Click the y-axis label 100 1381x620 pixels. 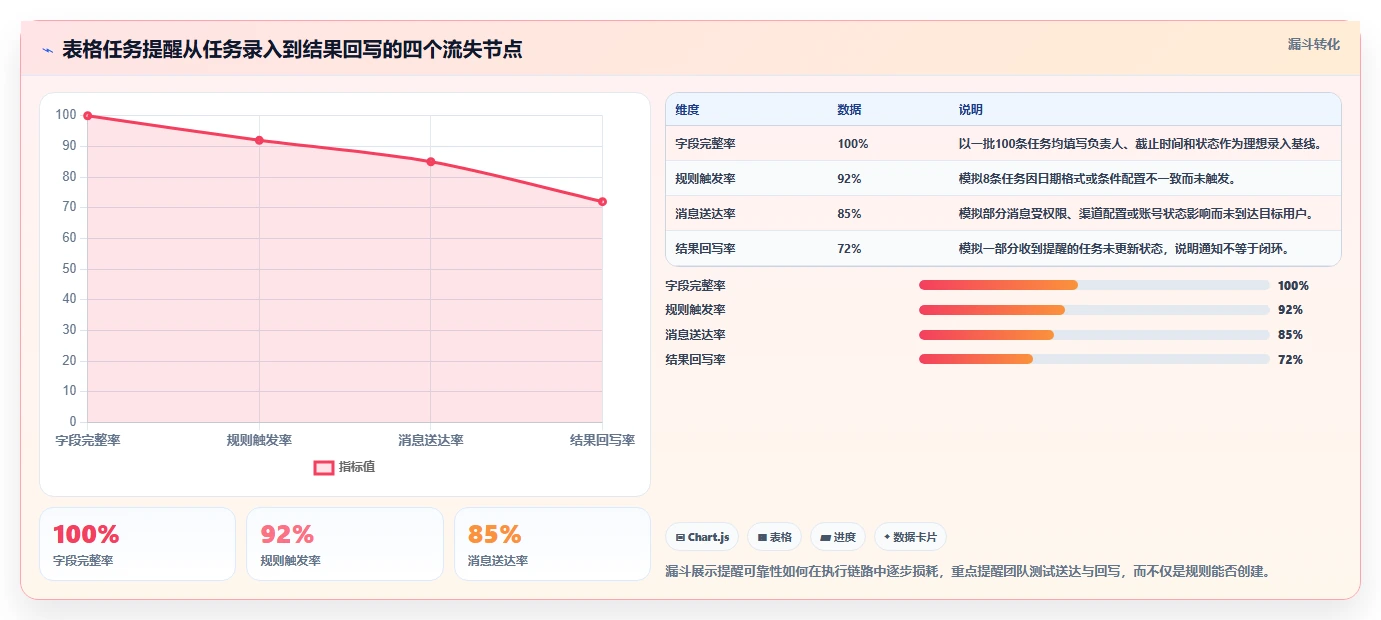point(66,115)
